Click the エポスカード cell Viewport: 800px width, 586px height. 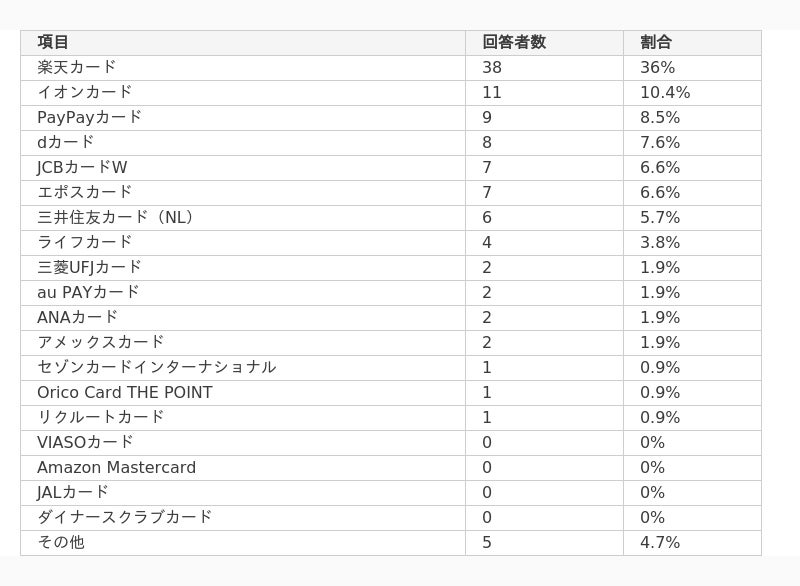pos(243,193)
